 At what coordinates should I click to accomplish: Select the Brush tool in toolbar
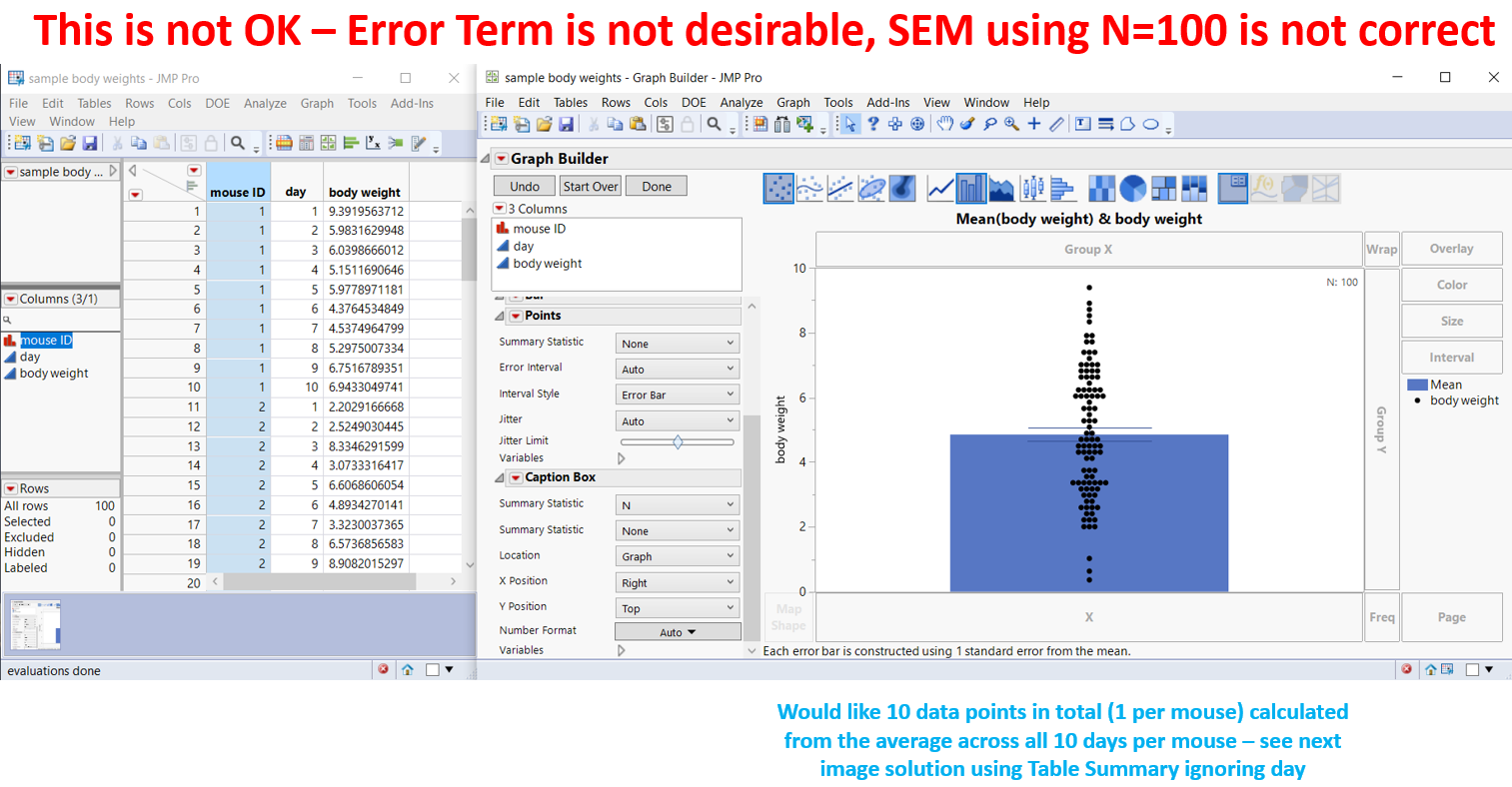(967, 124)
